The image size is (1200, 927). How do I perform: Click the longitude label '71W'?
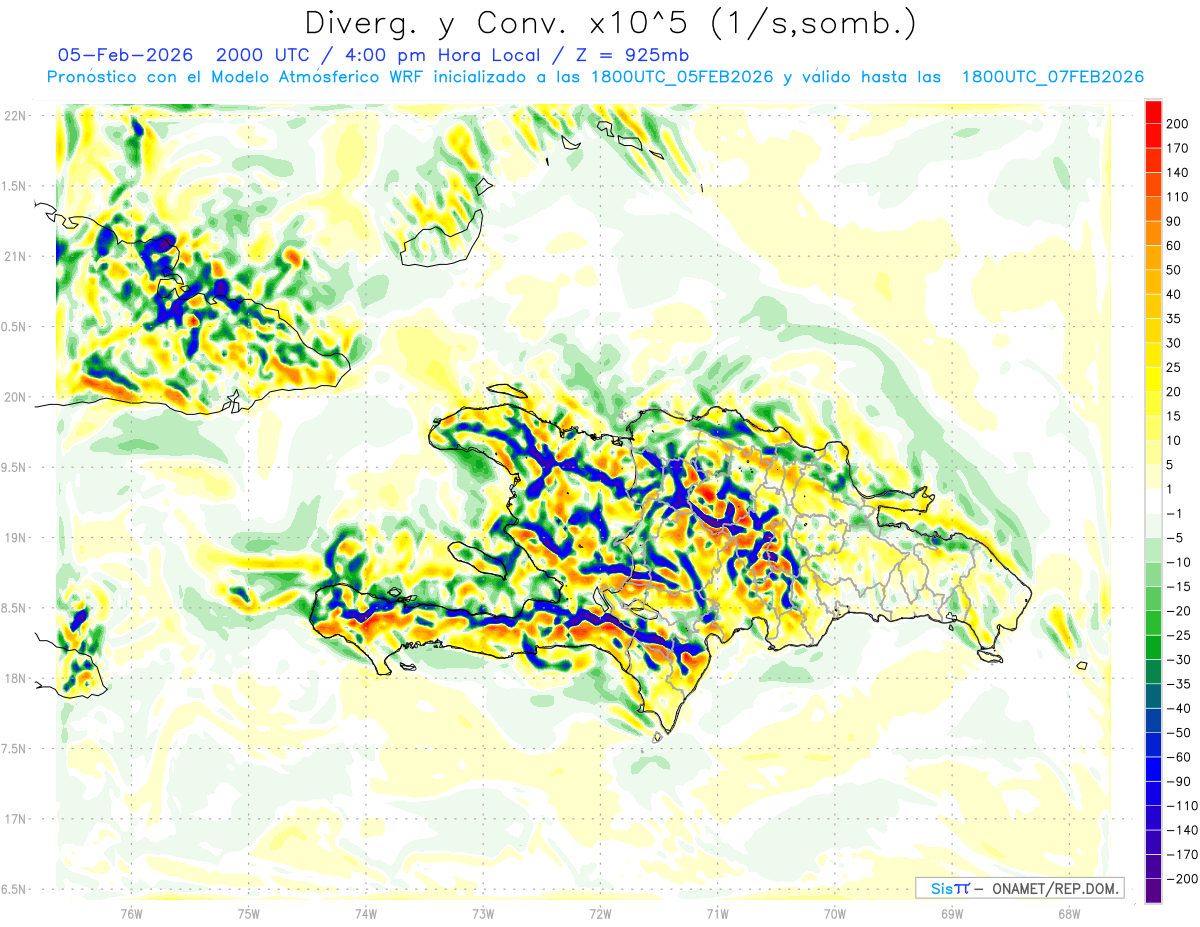click(717, 913)
